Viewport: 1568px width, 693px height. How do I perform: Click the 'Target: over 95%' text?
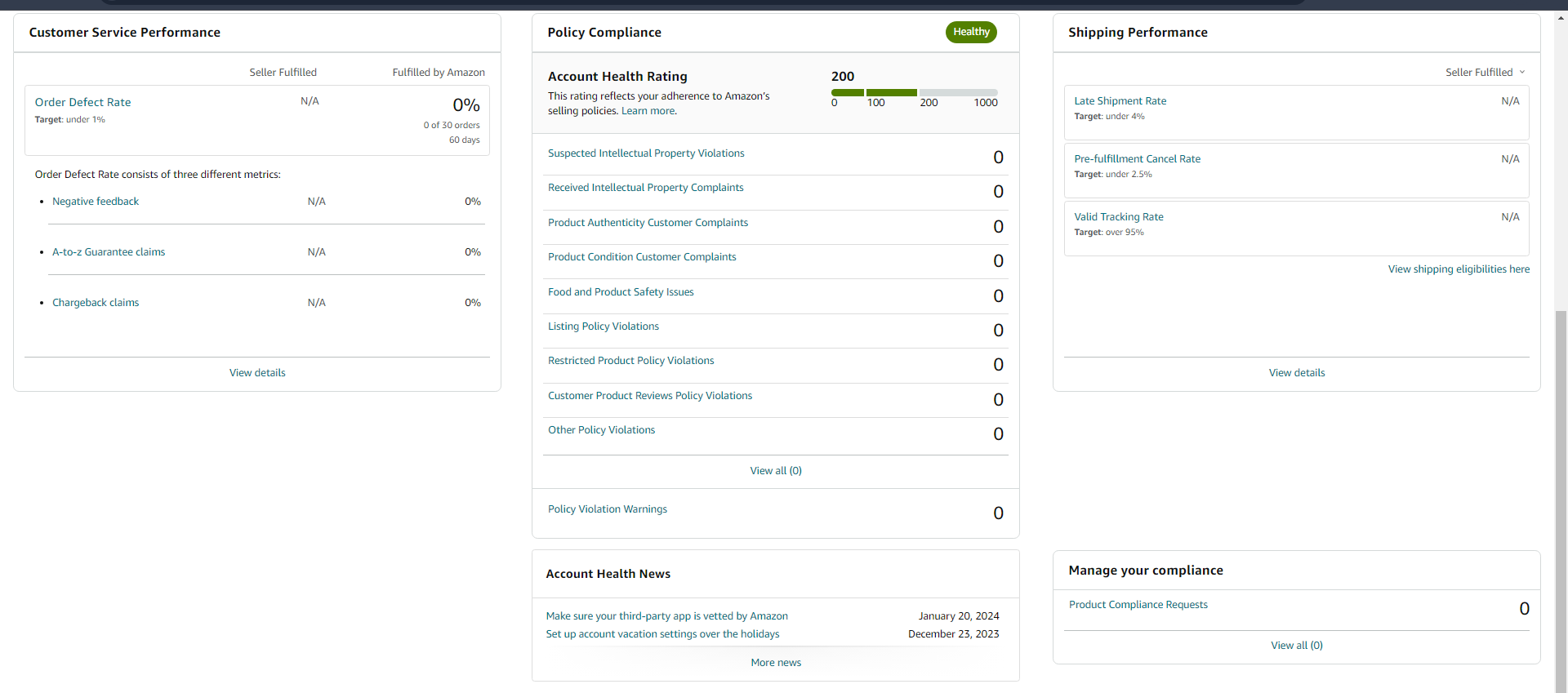tap(1109, 233)
